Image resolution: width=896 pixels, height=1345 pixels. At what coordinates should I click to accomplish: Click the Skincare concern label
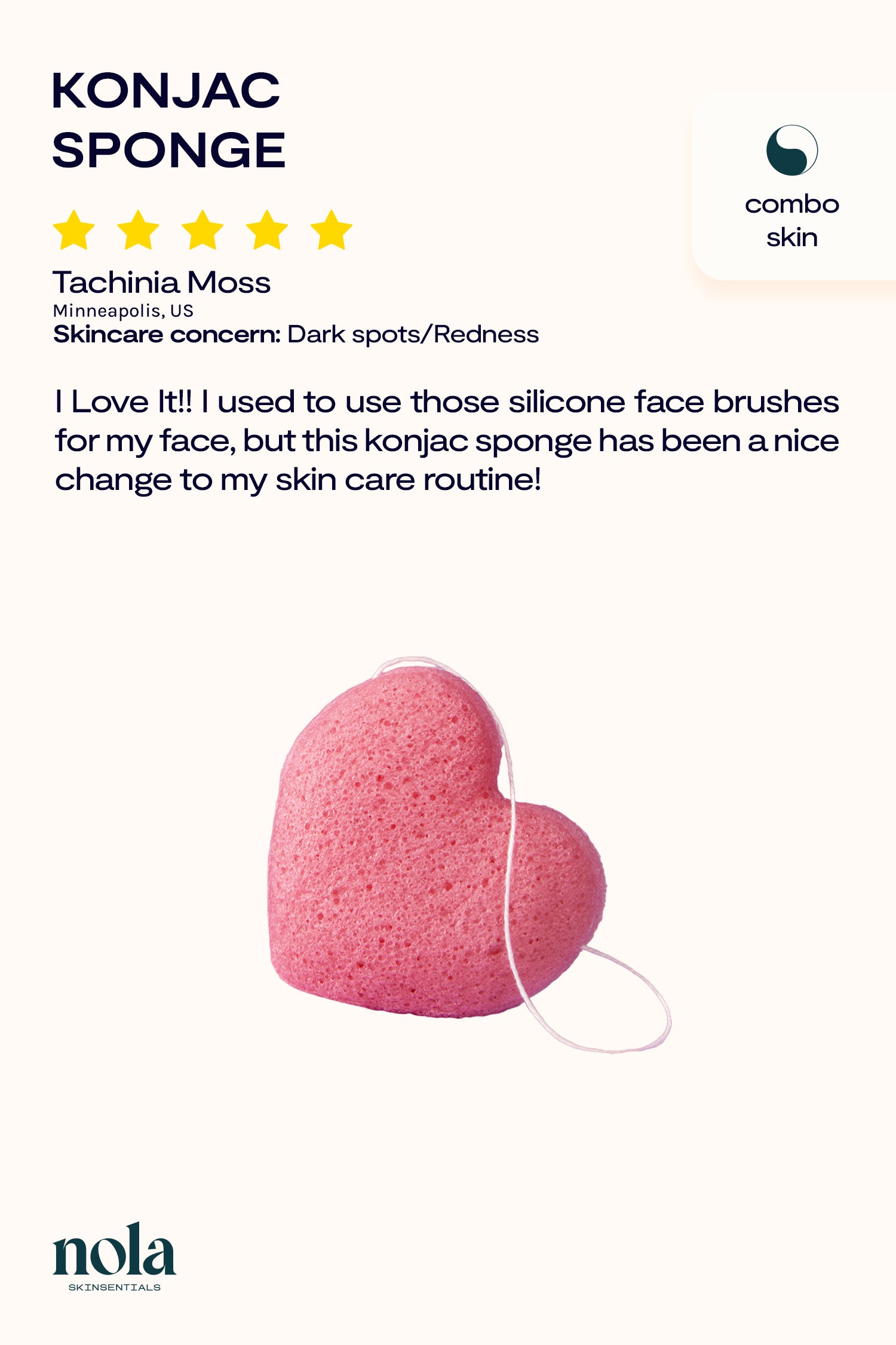(167, 334)
